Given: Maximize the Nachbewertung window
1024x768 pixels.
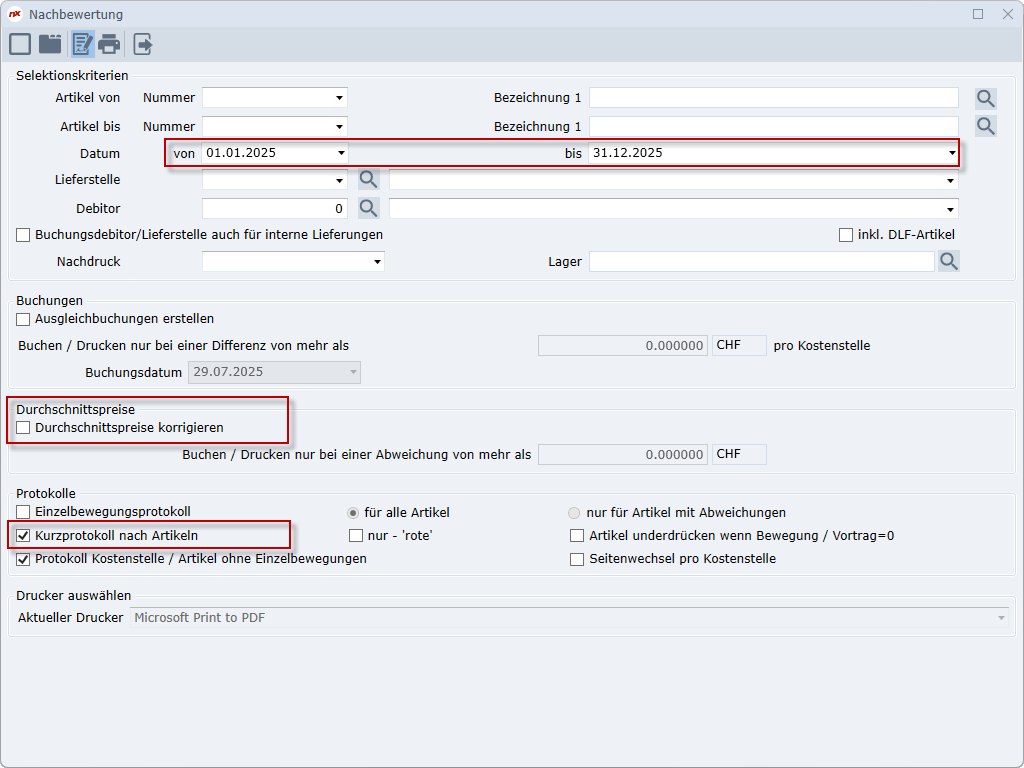Looking at the screenshot, I should coord(978,14).
